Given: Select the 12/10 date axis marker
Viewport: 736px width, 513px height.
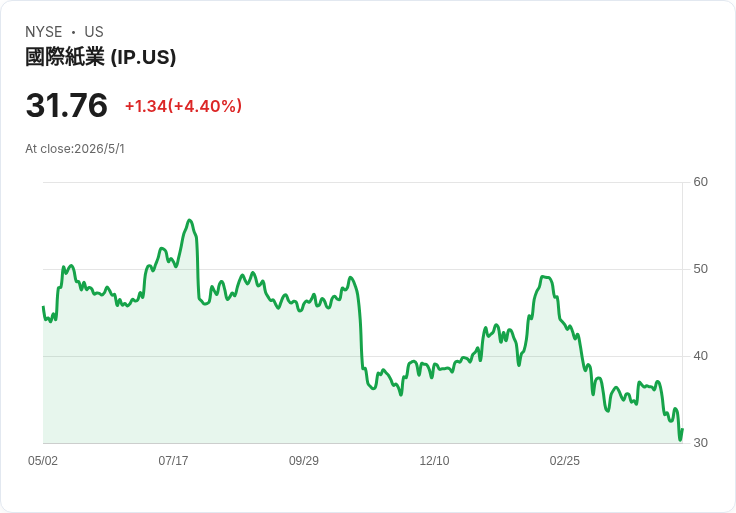Looking at the screenshot, I should click(434, 460).
